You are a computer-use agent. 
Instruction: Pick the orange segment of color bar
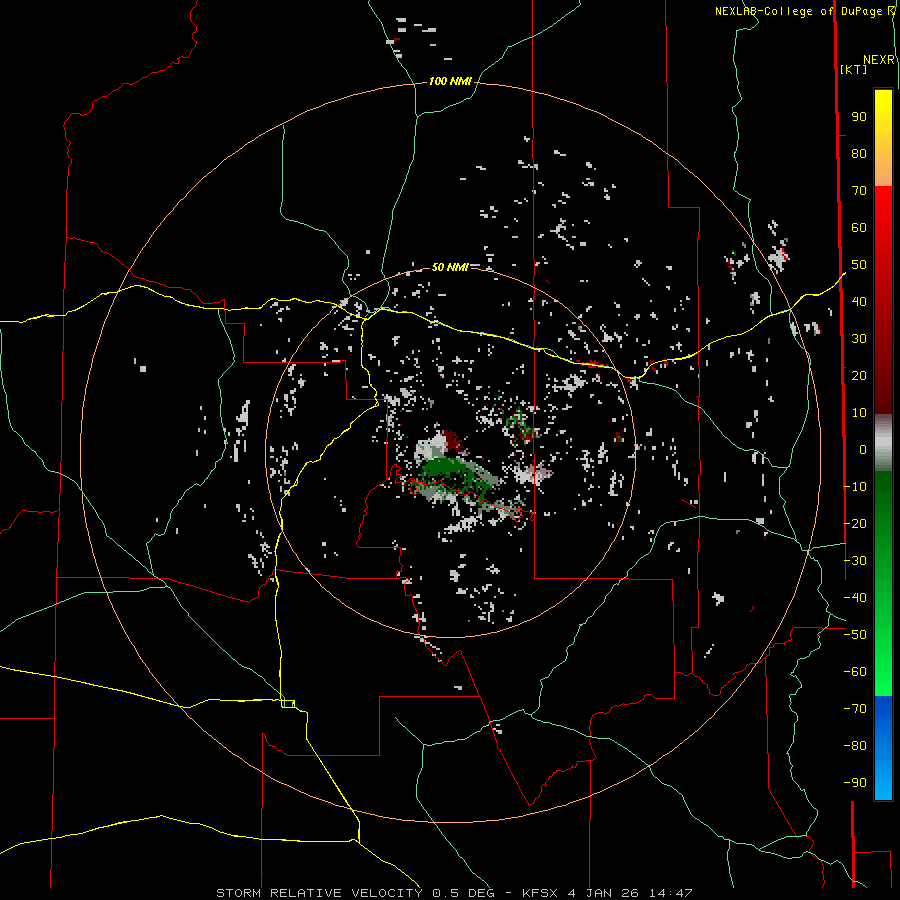[883, 169]
